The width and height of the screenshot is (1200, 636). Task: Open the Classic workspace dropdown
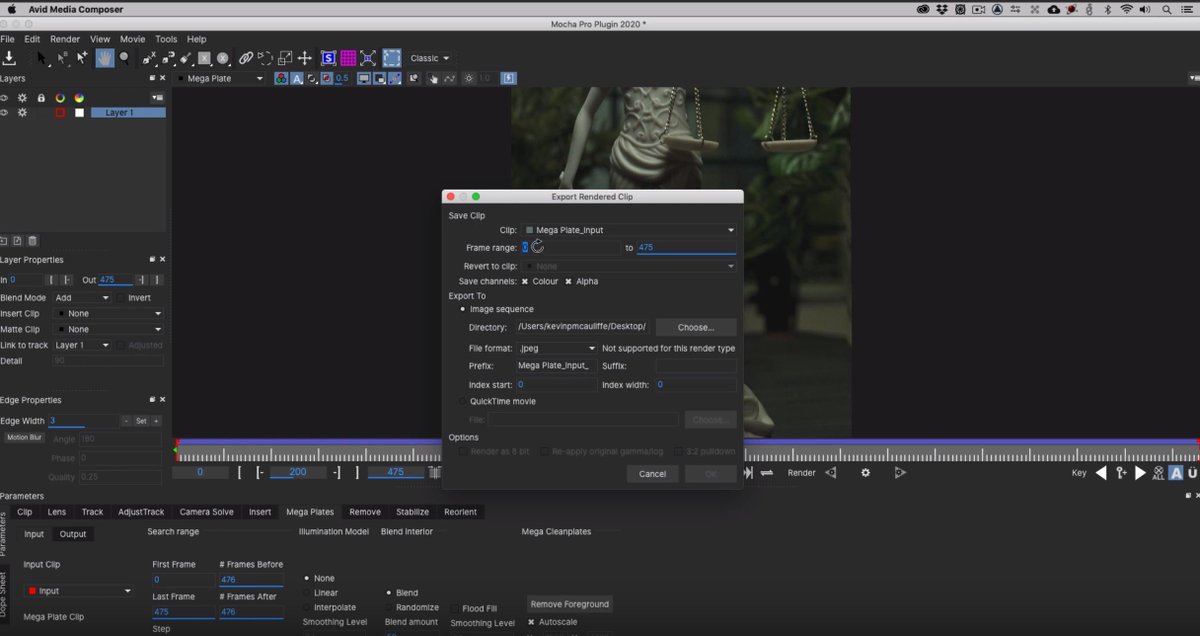430,58
